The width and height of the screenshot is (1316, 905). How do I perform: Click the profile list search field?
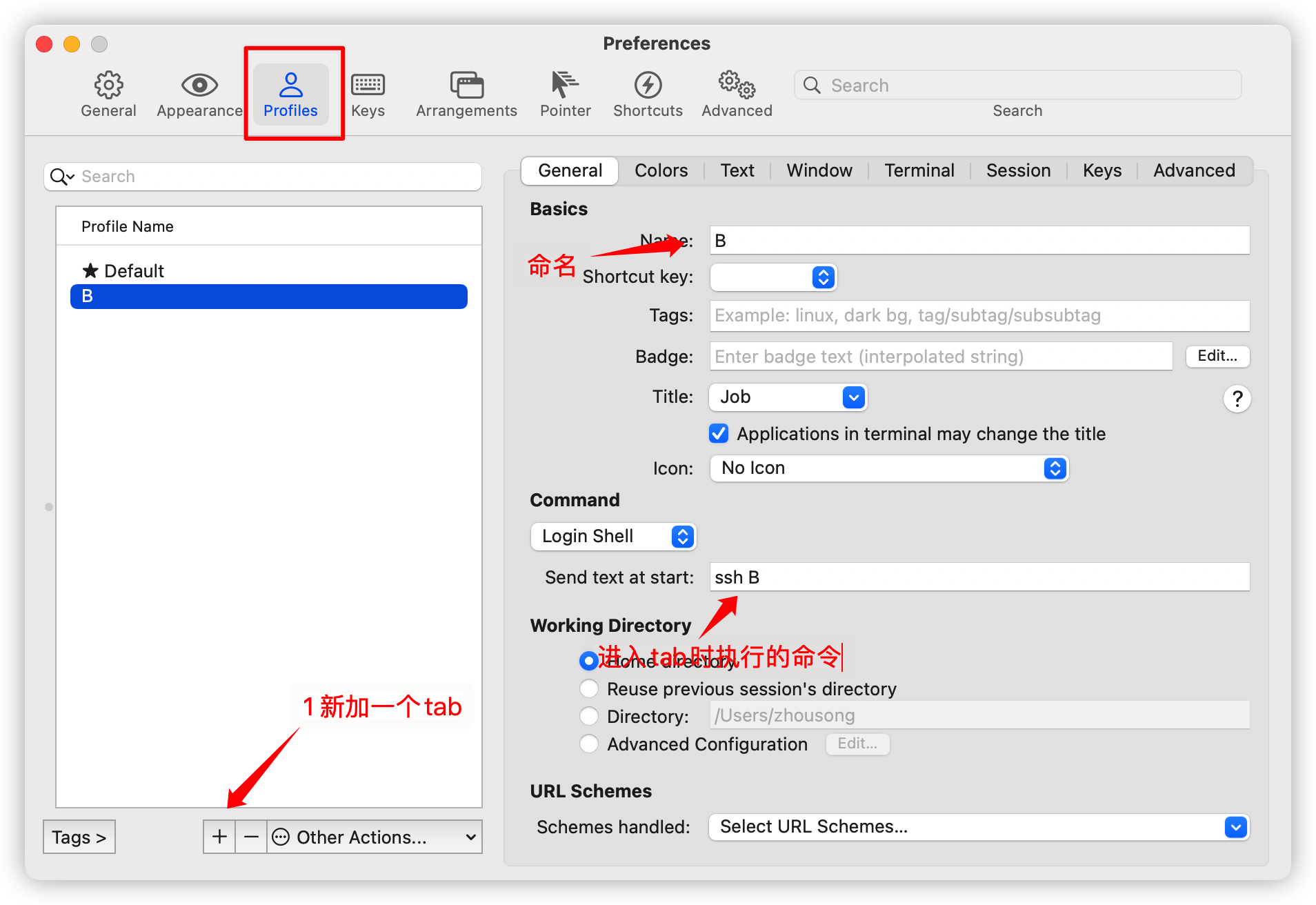click(263, 177)
